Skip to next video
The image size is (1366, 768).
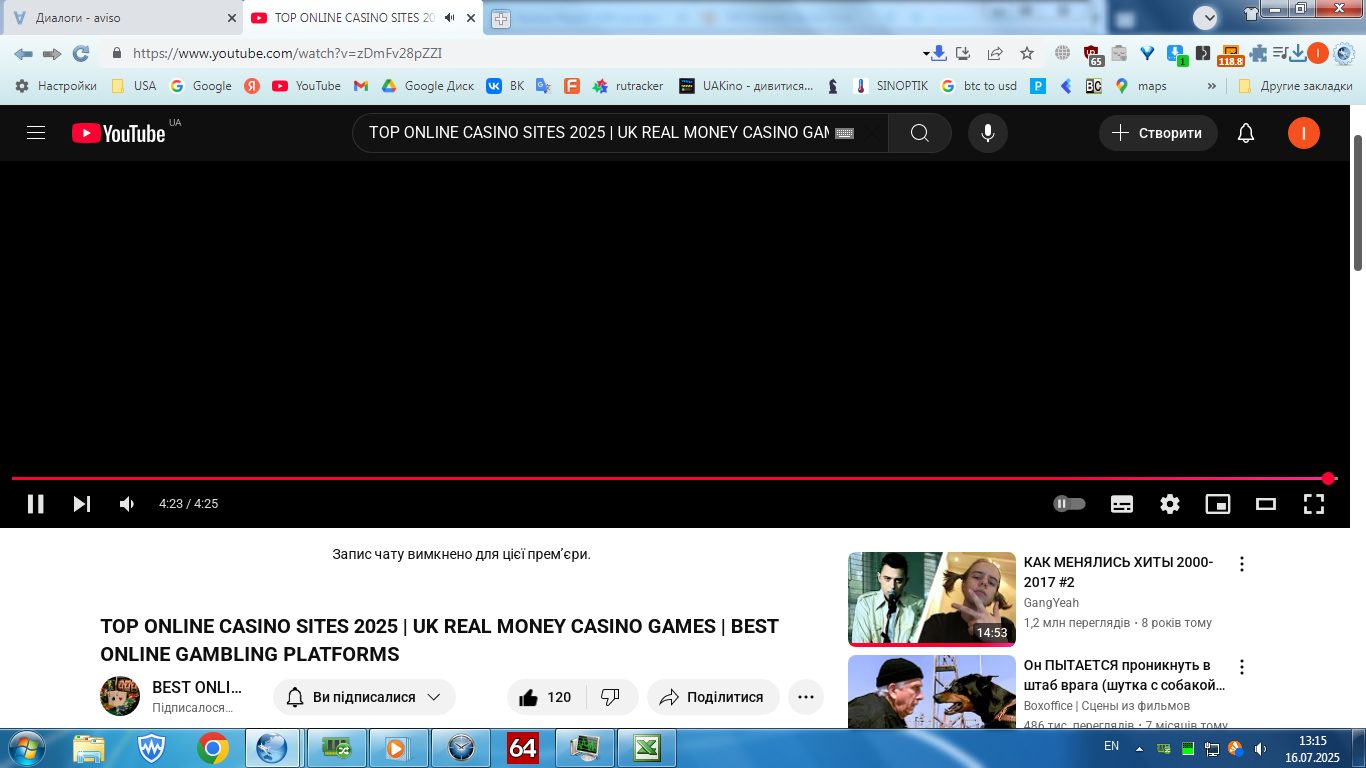[82, 504]
